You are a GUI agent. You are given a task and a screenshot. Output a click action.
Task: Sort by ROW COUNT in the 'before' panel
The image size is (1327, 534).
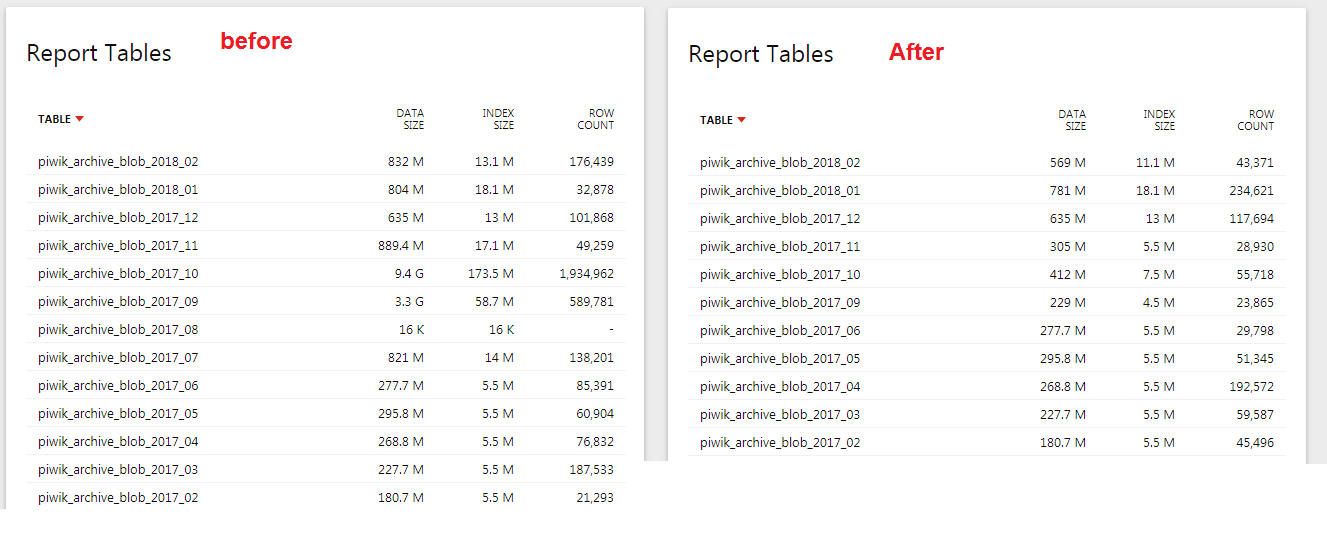coord(596,119)
